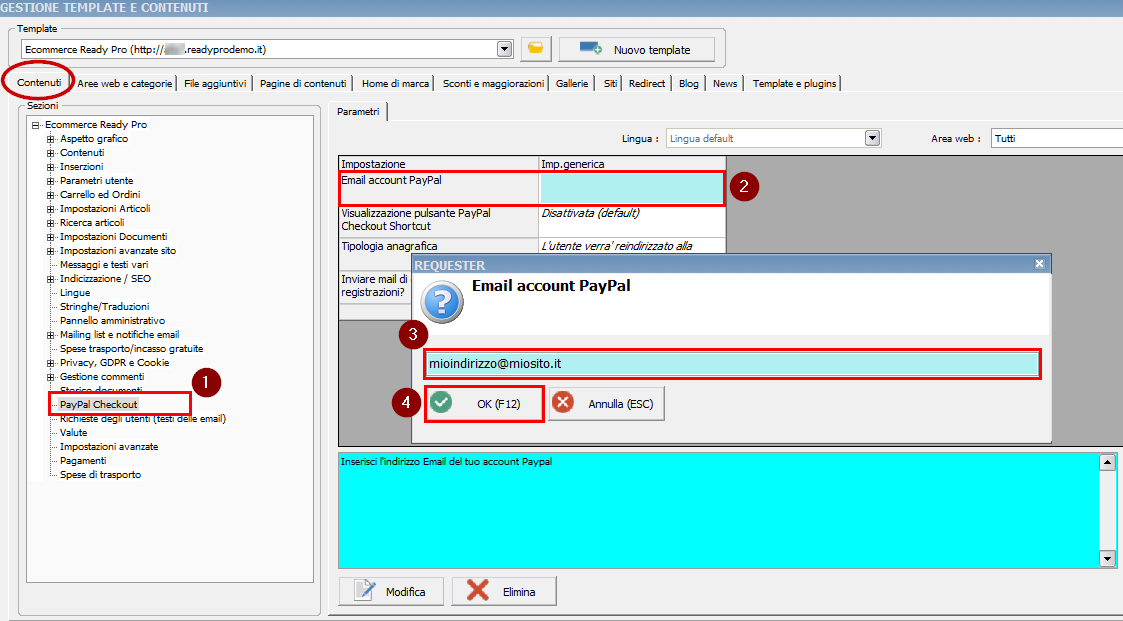
Task: Expand the Carrello ed Ordini node
Action: 50,195
